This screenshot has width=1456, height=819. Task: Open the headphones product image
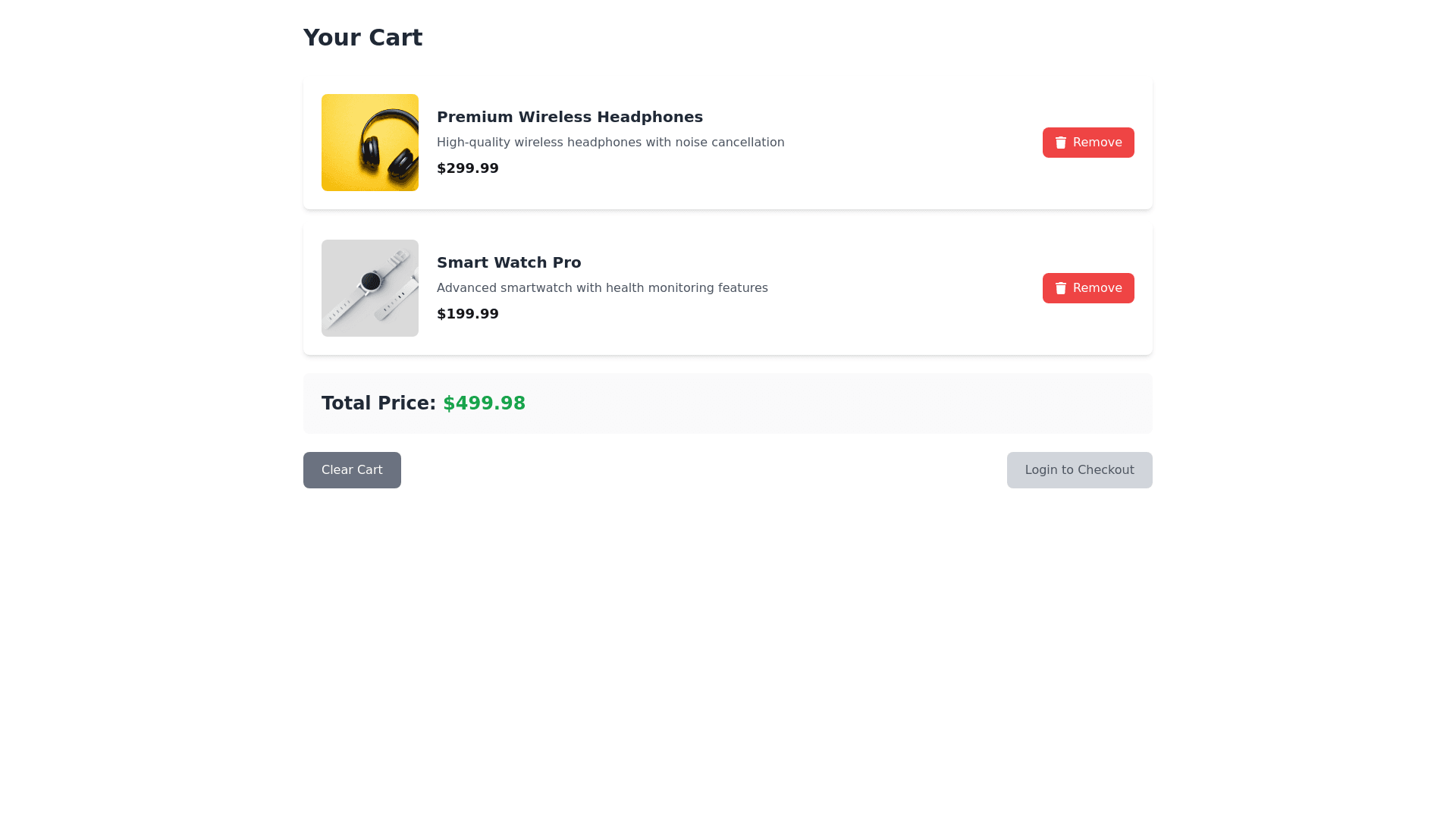coord(370,143)
